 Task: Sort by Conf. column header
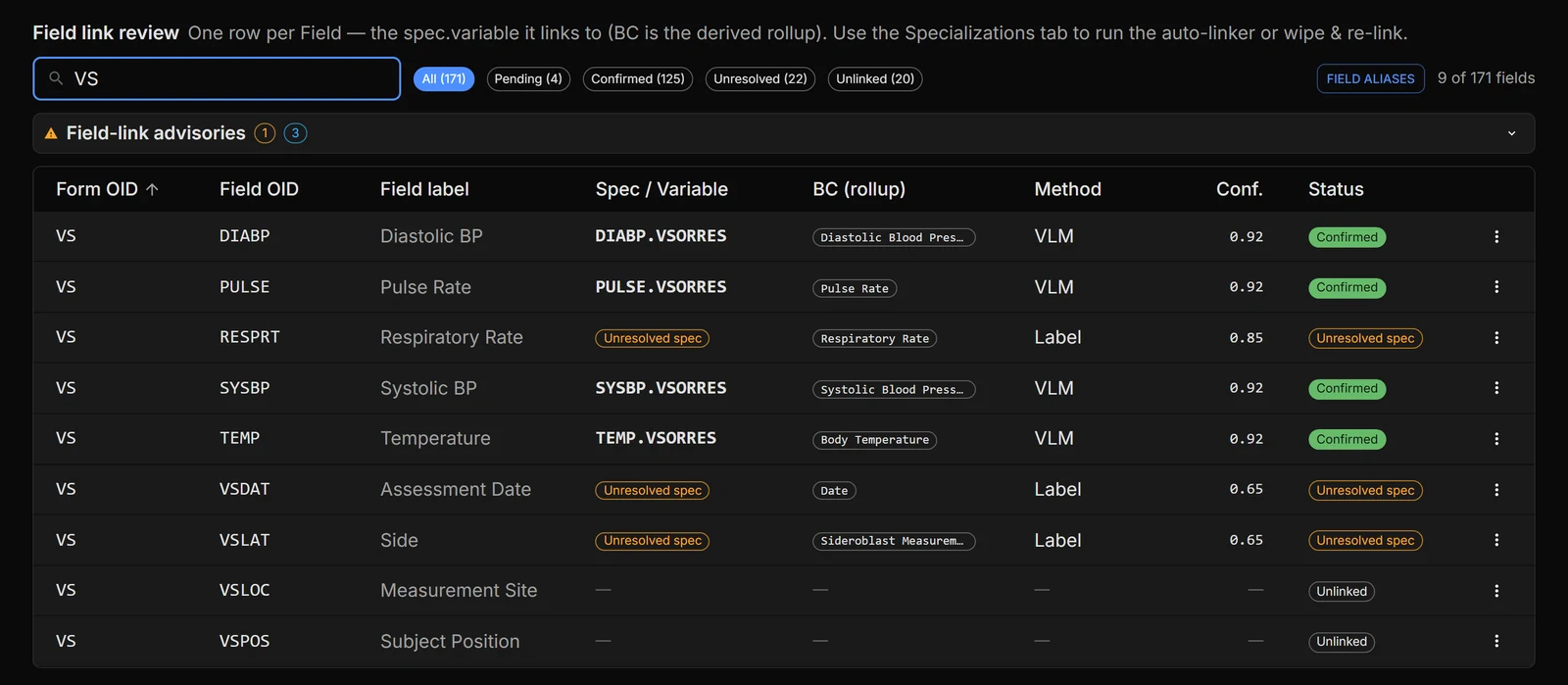click(x=1240, y=189)
